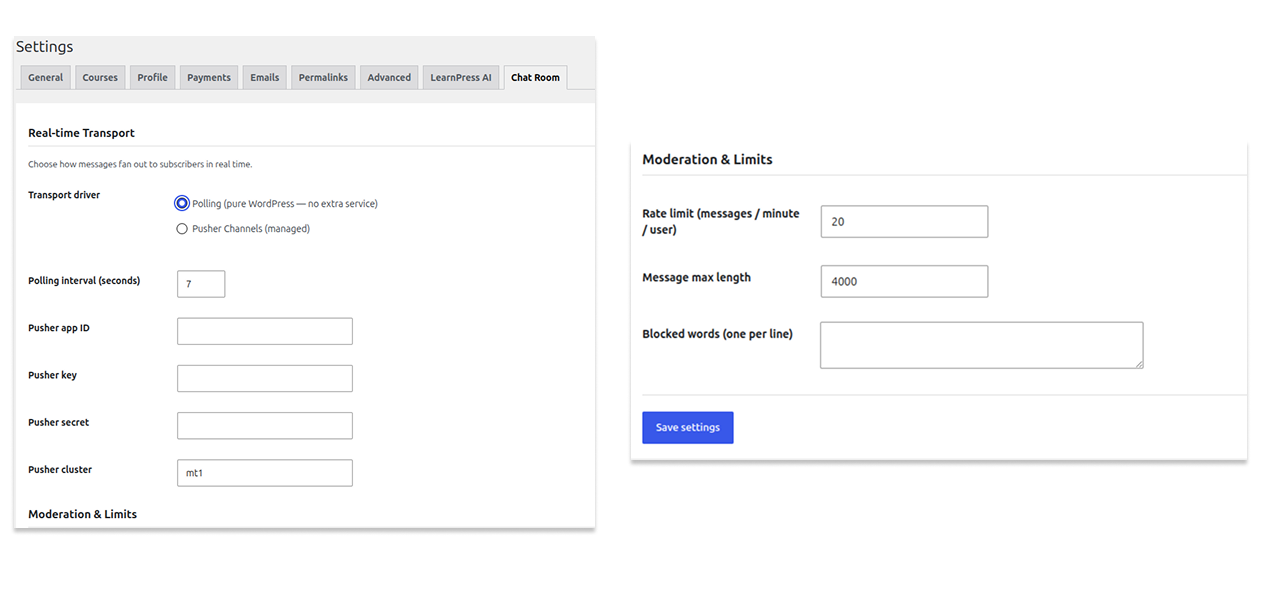Click the Moderation & Limits heading in right panel
The width and height of the screenshot is (1280, 600).
click(x=707, y=159)
